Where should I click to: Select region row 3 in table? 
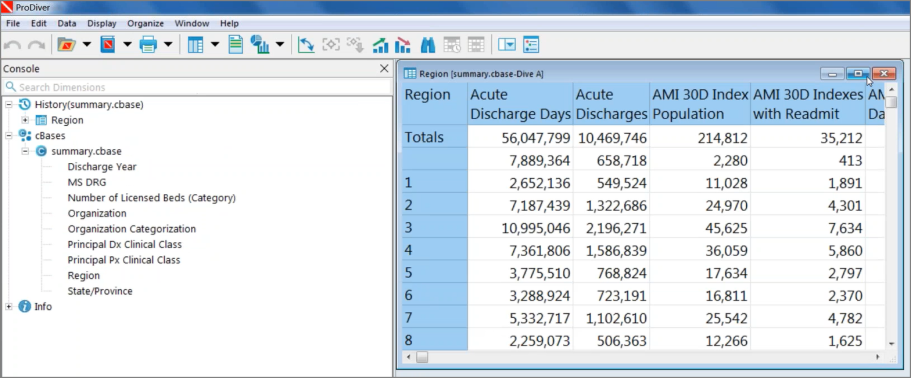pyautogui.click(x=435, y=228)
